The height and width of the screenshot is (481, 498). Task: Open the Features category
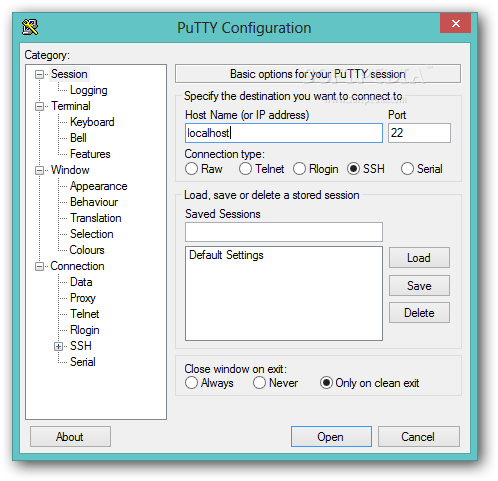tap(90, 154)
